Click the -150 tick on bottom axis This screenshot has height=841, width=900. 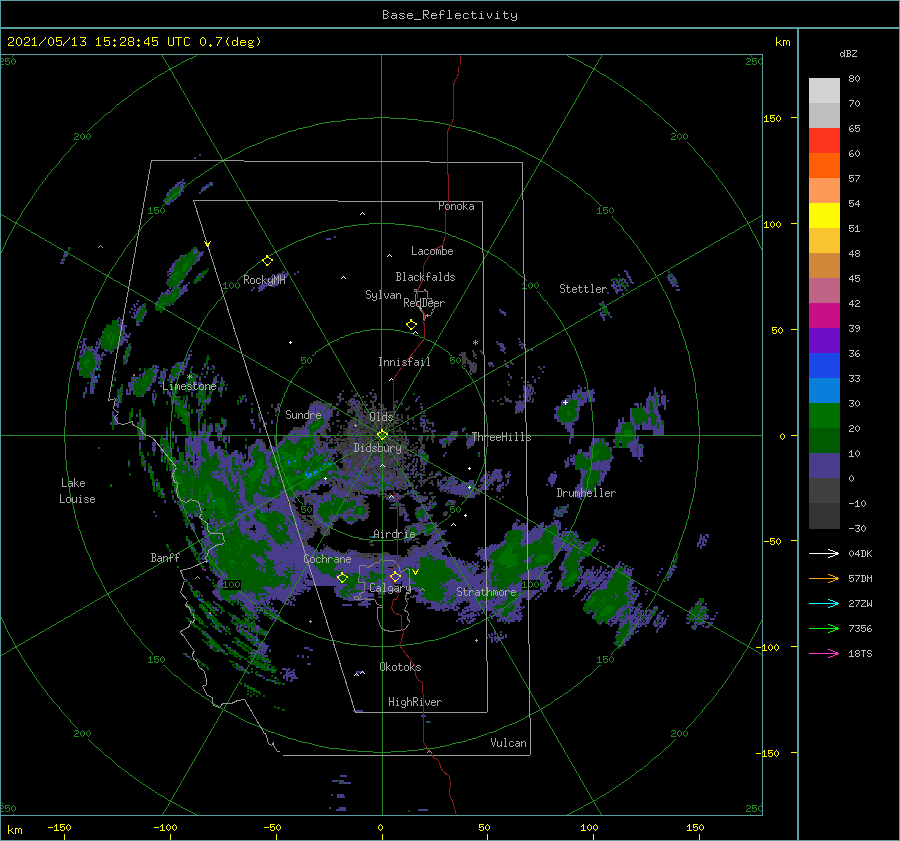click(59, 827)
